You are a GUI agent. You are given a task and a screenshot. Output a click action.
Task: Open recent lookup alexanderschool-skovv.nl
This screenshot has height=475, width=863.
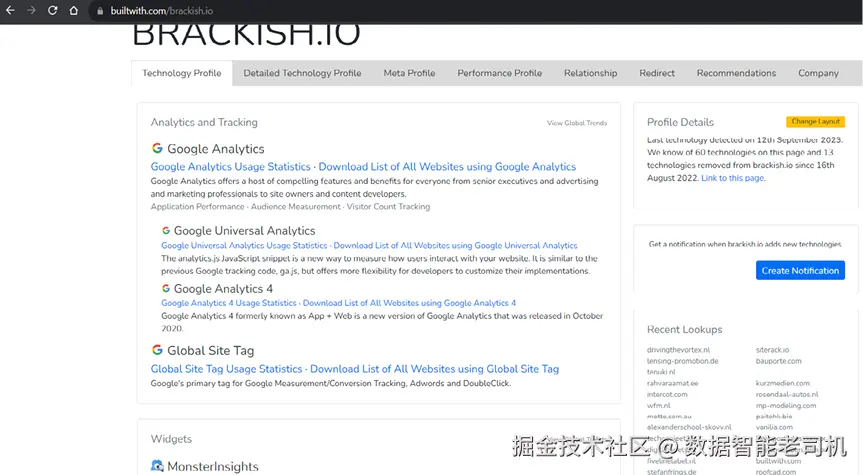(x=689, y=427)
